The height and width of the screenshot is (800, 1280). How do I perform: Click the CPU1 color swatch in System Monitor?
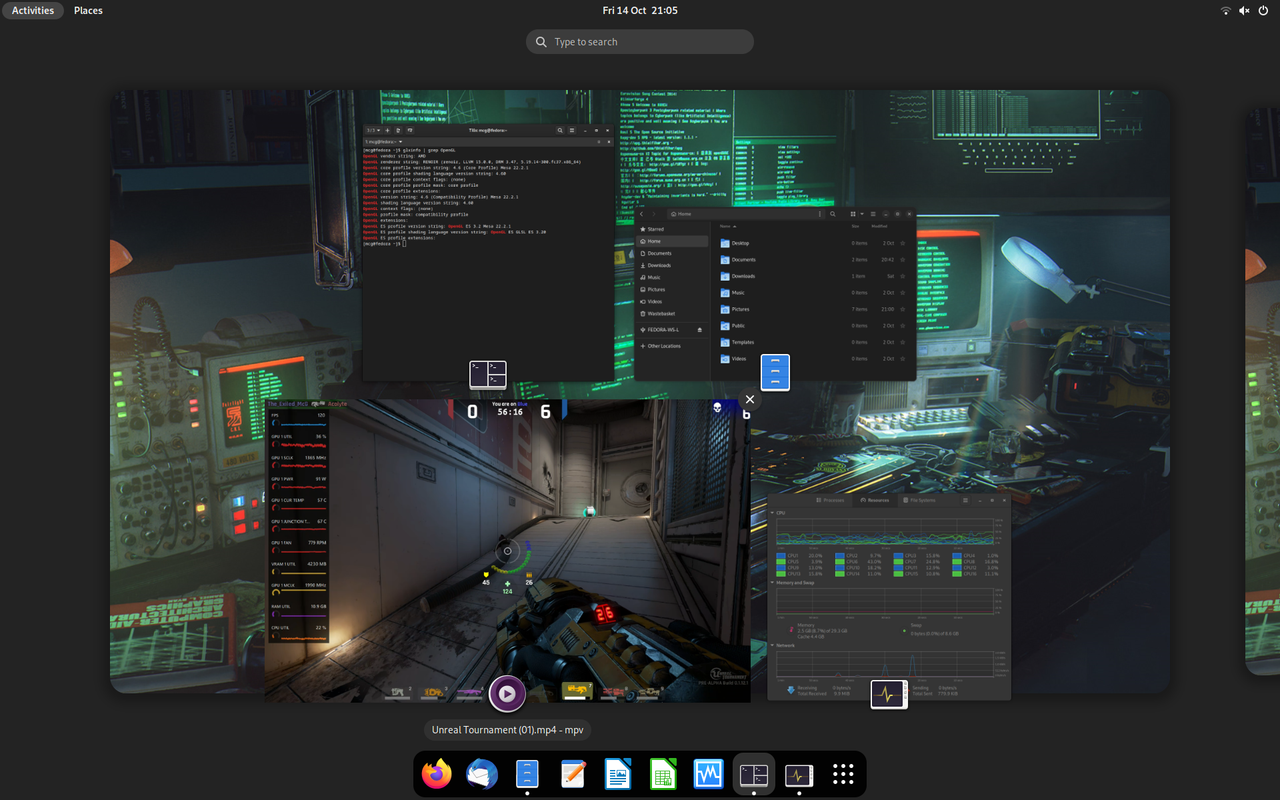pyautogui.click(x=781, y=556)
